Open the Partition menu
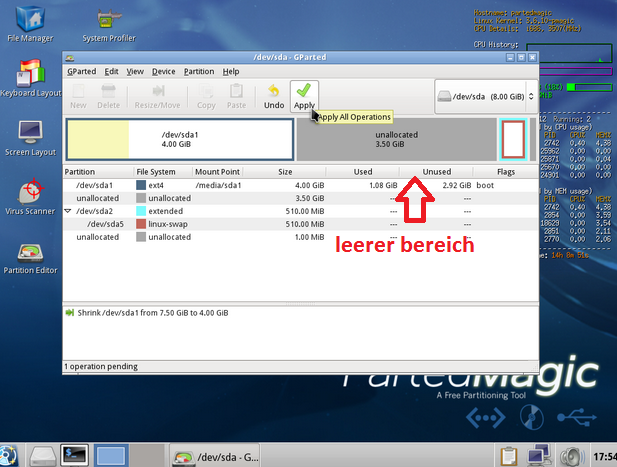617x467 pixels. point(199,72)
